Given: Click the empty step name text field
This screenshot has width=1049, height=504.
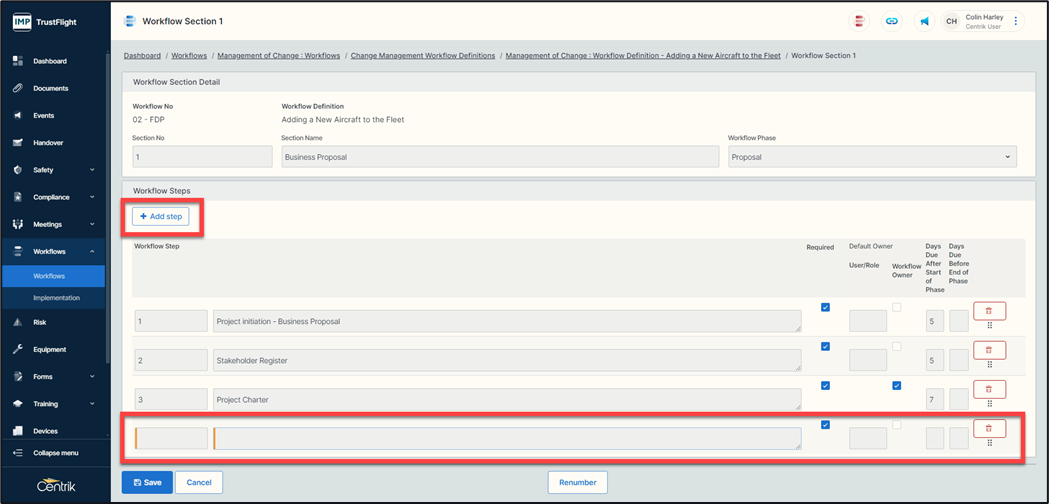Looking at the screenshot, I should click(x=506, y=438).
